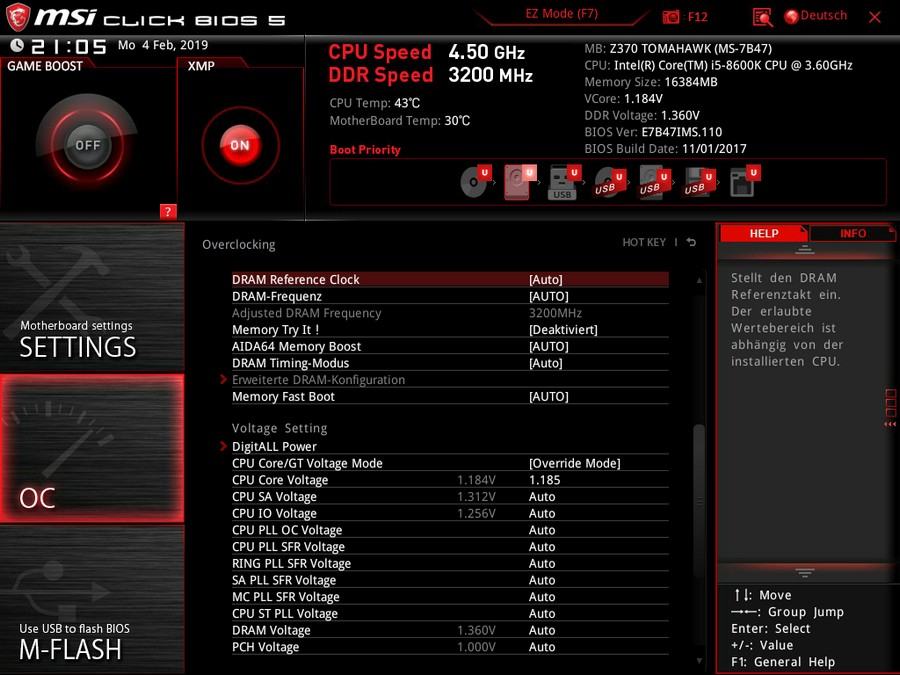Open Memory Fast Boot value dropdown
900x675 pixels.
tap(549, 396)
